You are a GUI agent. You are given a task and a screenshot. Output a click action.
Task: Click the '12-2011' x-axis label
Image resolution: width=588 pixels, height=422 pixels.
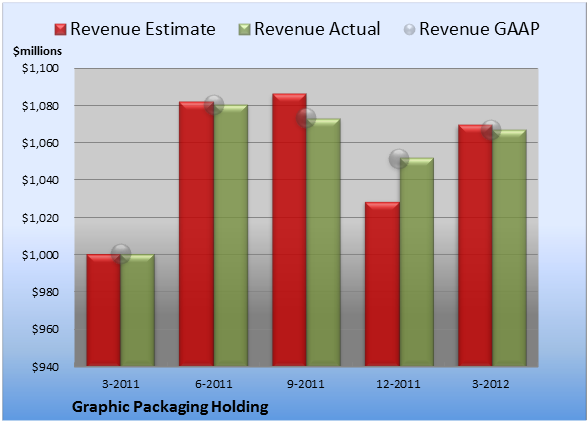click(x=398, y=384)
